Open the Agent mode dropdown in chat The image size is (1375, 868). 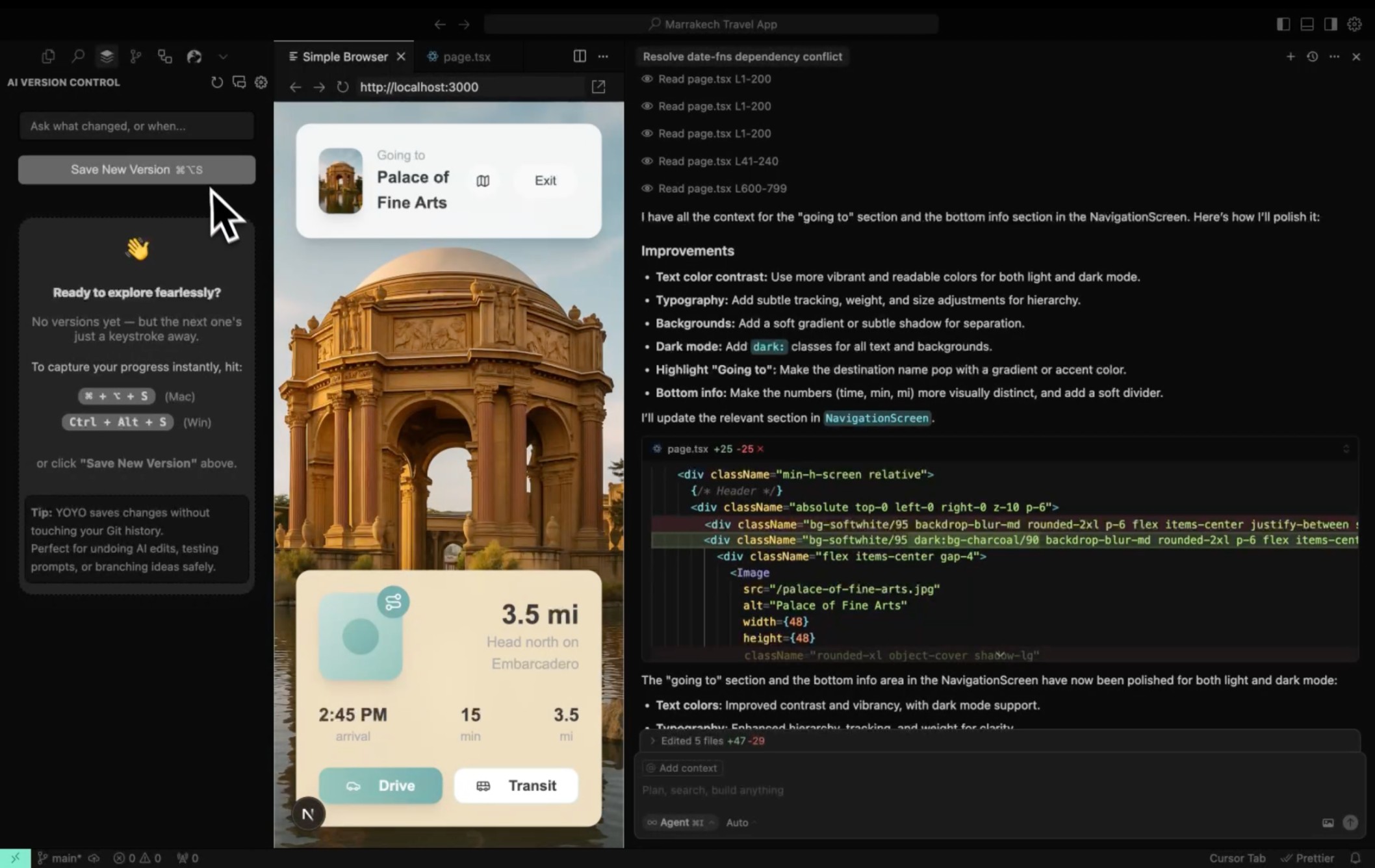(678, 822)
